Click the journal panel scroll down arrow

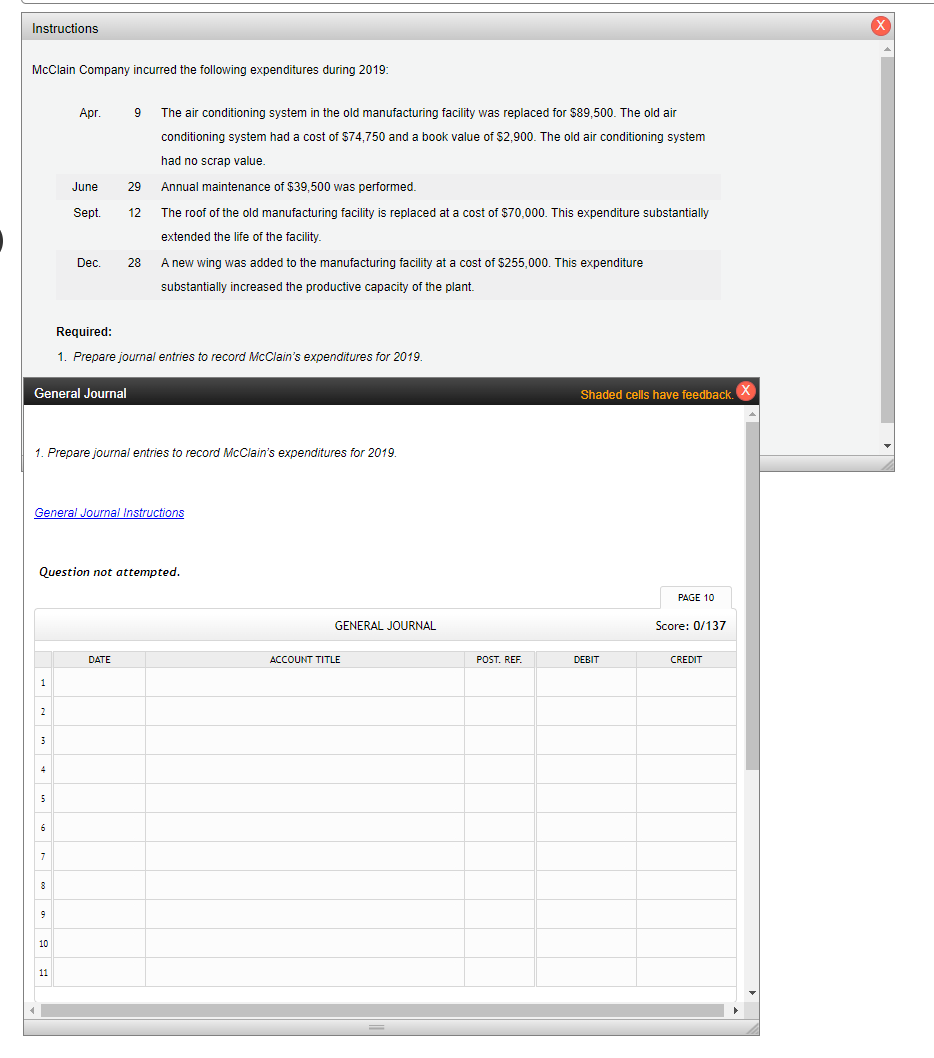[x=752, y=991]
